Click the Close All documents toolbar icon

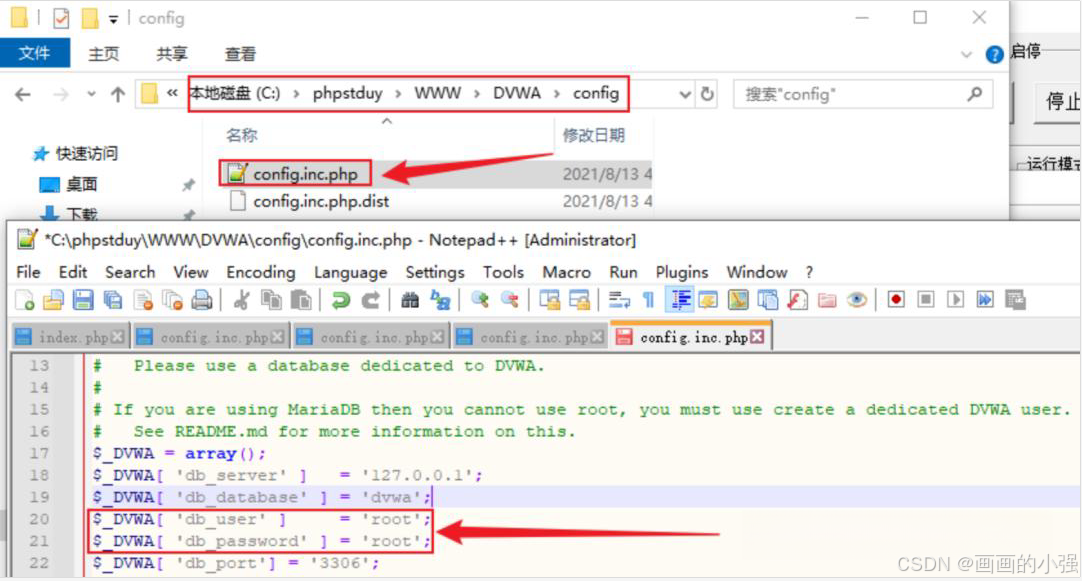tap(172, 300)
